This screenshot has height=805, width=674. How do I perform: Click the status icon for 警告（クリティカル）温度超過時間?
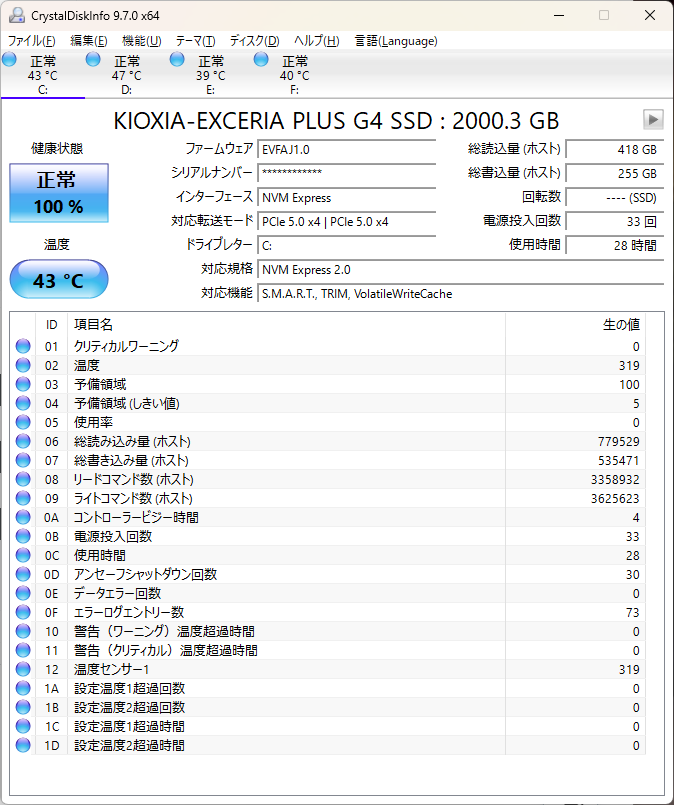click(x=23, y=650)
